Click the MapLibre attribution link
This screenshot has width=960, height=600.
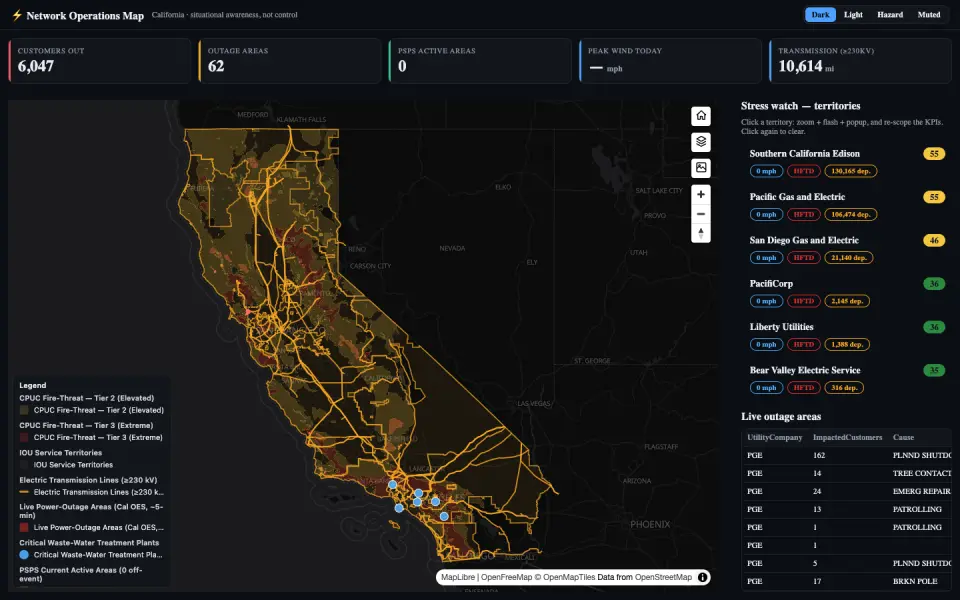pyautogui.click(x=458, y=577)
